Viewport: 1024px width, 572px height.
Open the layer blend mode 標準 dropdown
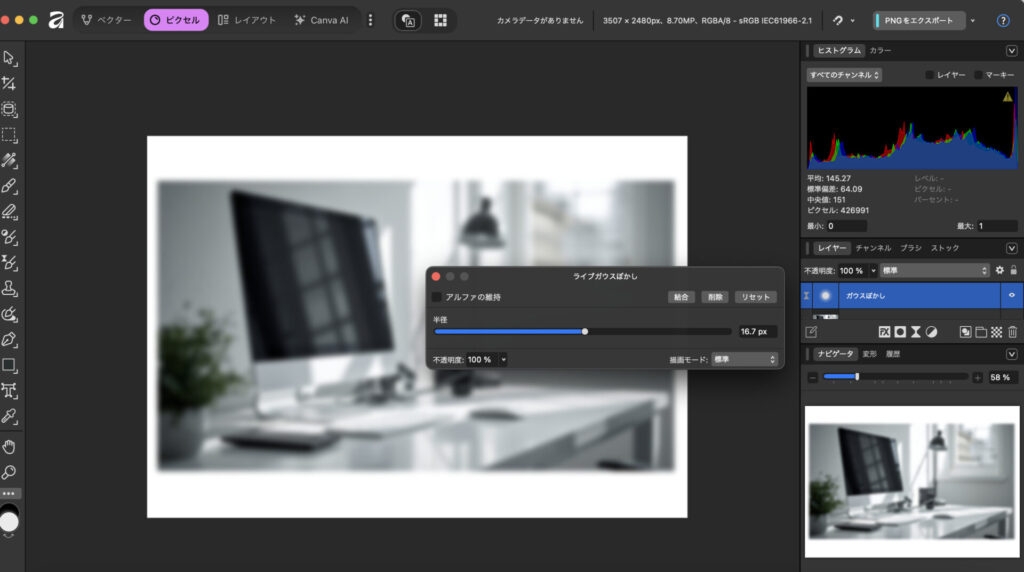935,270
